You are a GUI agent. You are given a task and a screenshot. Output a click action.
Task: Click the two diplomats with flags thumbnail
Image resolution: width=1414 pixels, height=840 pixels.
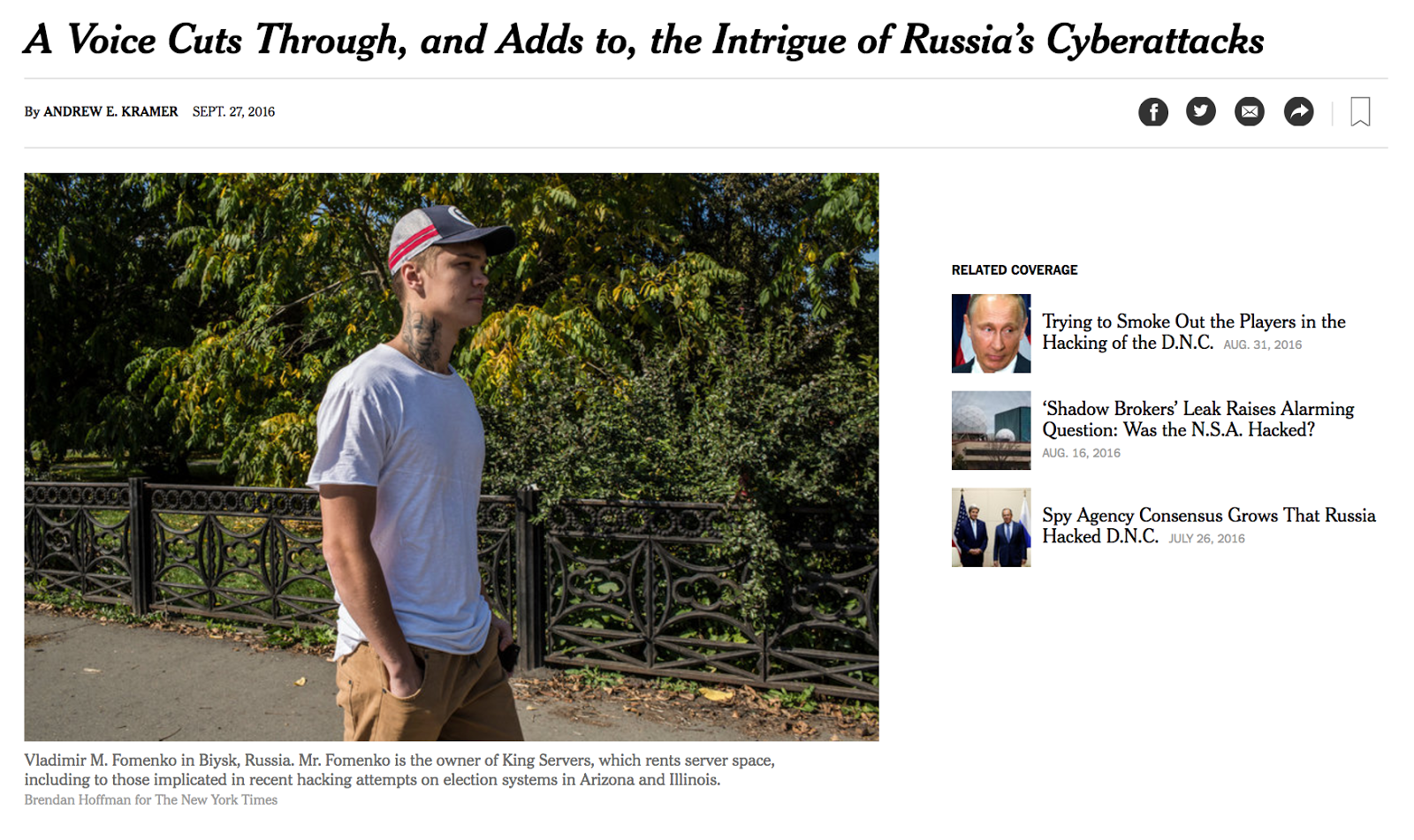click(x=991, y=527)
